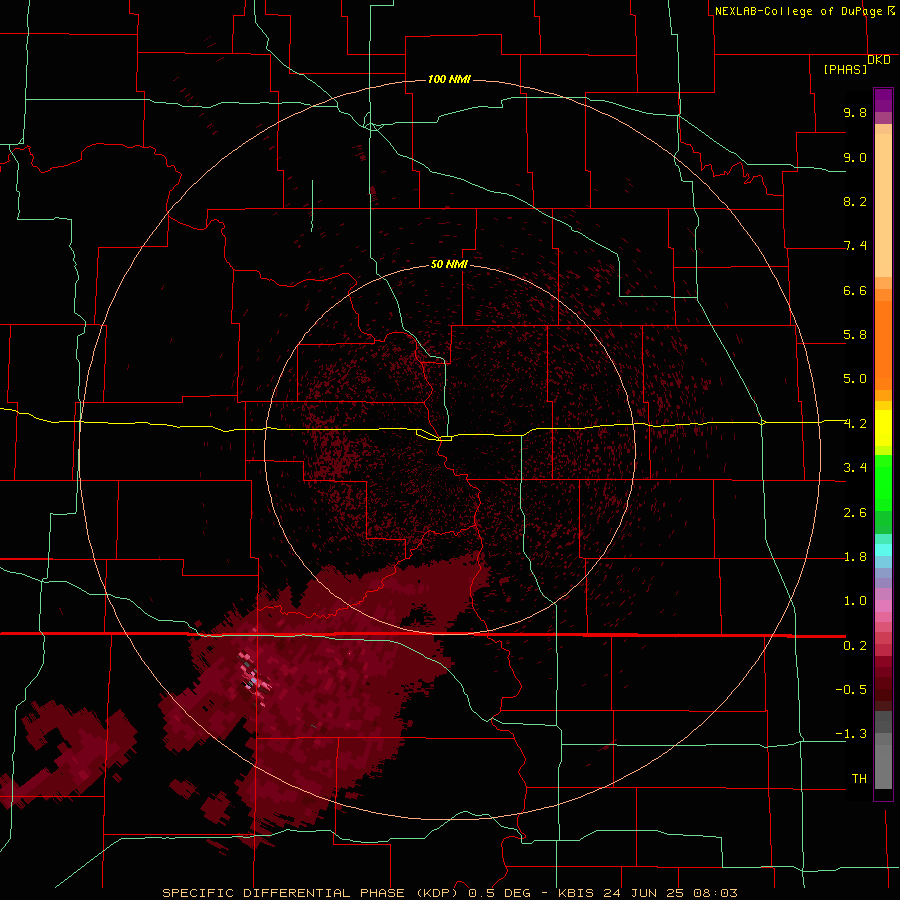Click the 9.0 color scale label
This screenshot has width=900, height=900.
click(855, 157)
